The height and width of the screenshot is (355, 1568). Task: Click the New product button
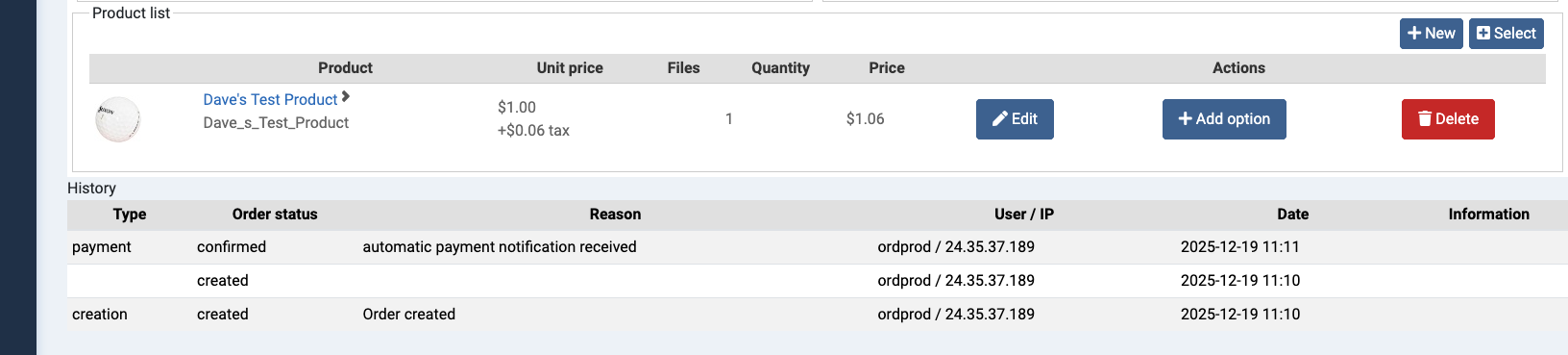(x=1431, y=33)
